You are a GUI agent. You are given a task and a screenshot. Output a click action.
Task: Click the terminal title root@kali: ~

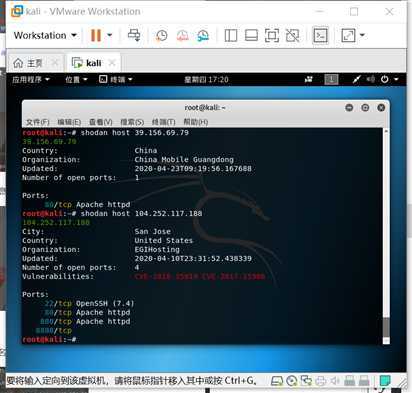coord(205,108)
